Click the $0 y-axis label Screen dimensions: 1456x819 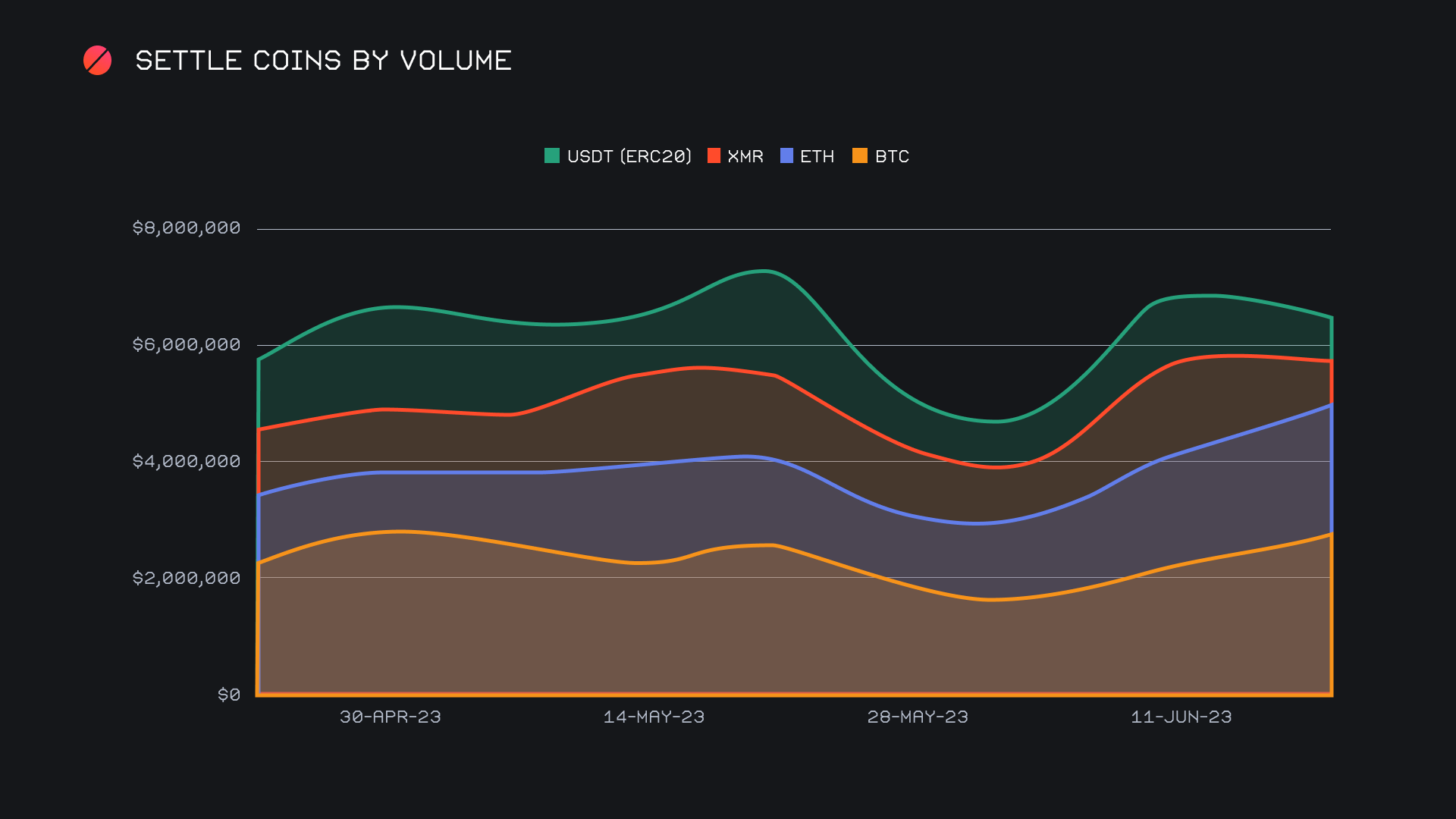229,695
